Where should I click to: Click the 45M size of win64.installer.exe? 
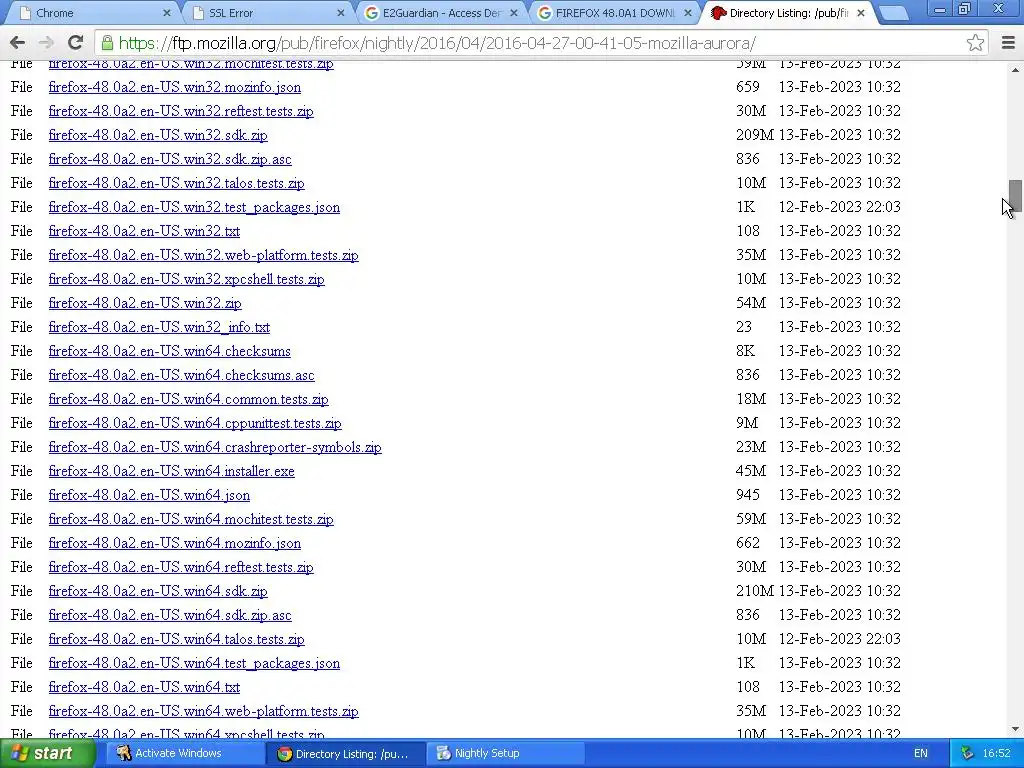click(751, 471)
